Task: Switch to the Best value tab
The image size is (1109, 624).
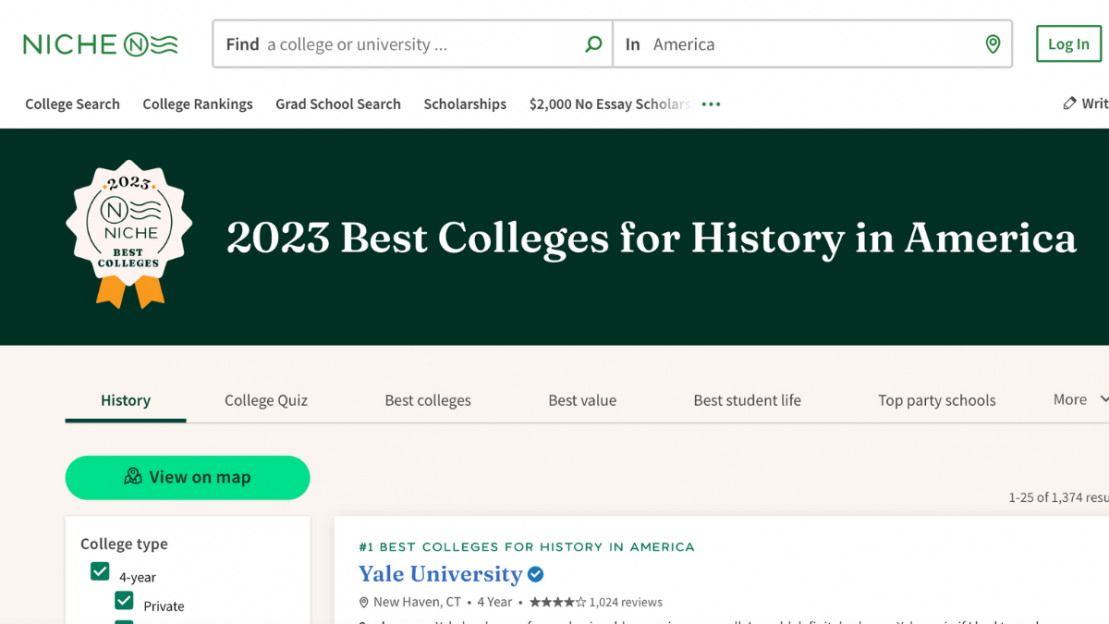Action: click(582, 399)
